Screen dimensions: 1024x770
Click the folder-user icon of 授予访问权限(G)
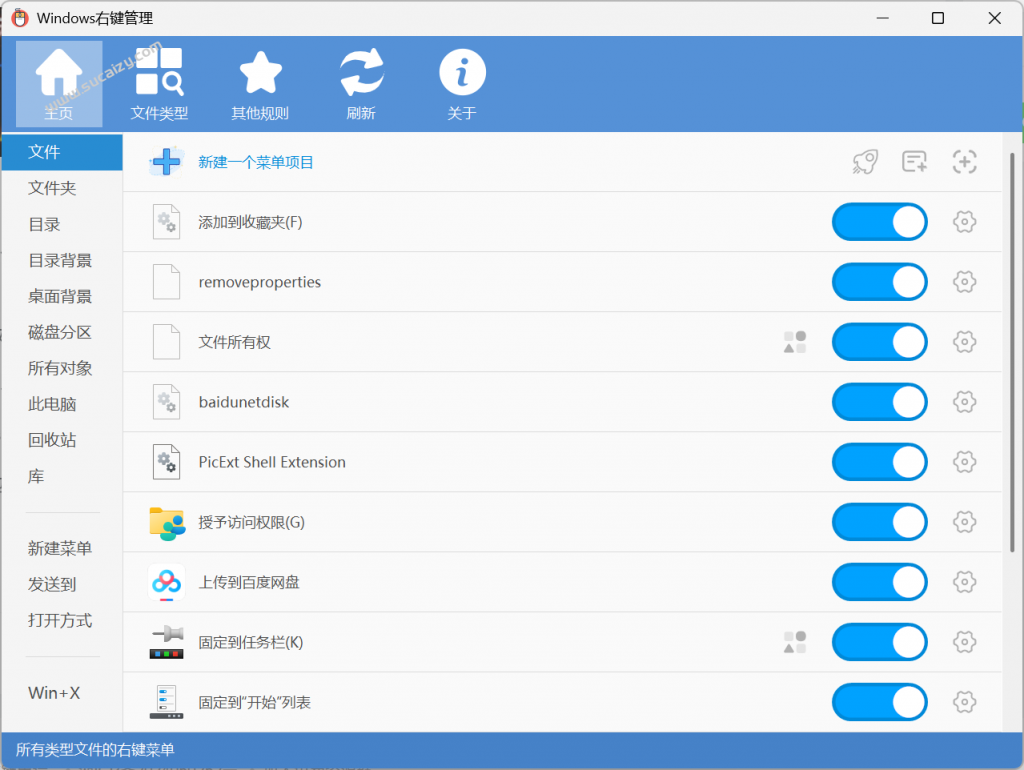pyautogui.click(x=167, y=522)
